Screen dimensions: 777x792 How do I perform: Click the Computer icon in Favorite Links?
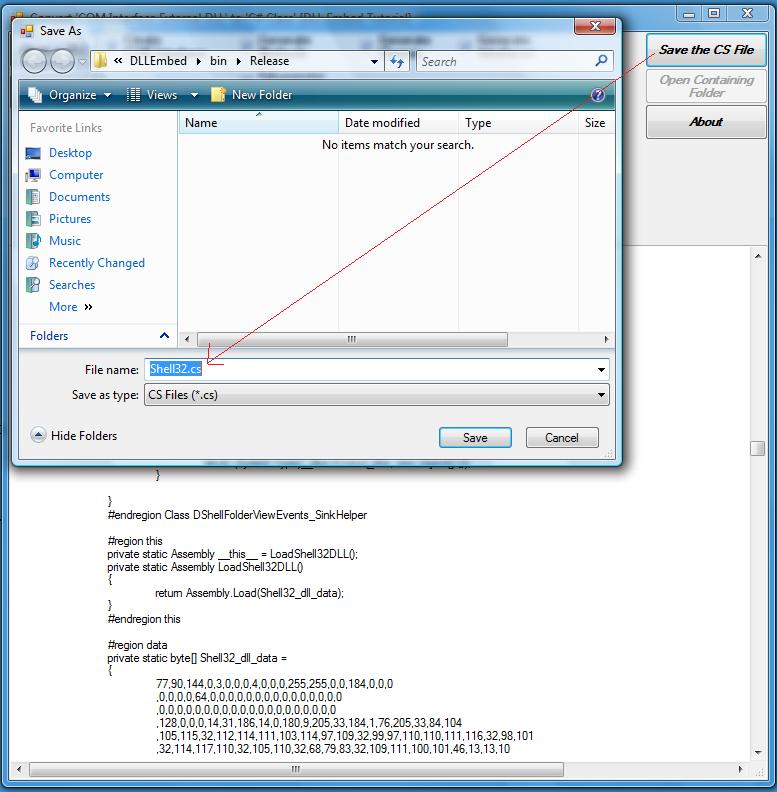click(33, 175)
